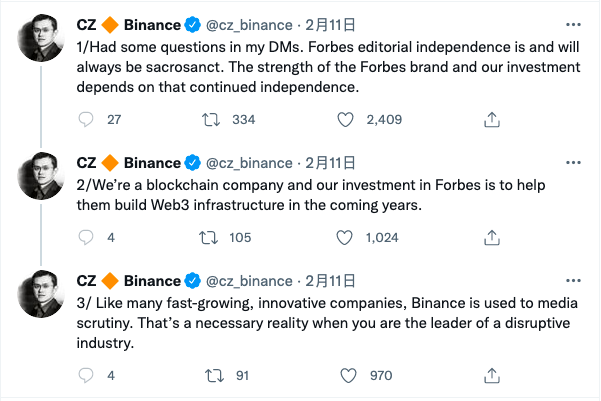Open more options menu on second tweet

click(573, 163)
